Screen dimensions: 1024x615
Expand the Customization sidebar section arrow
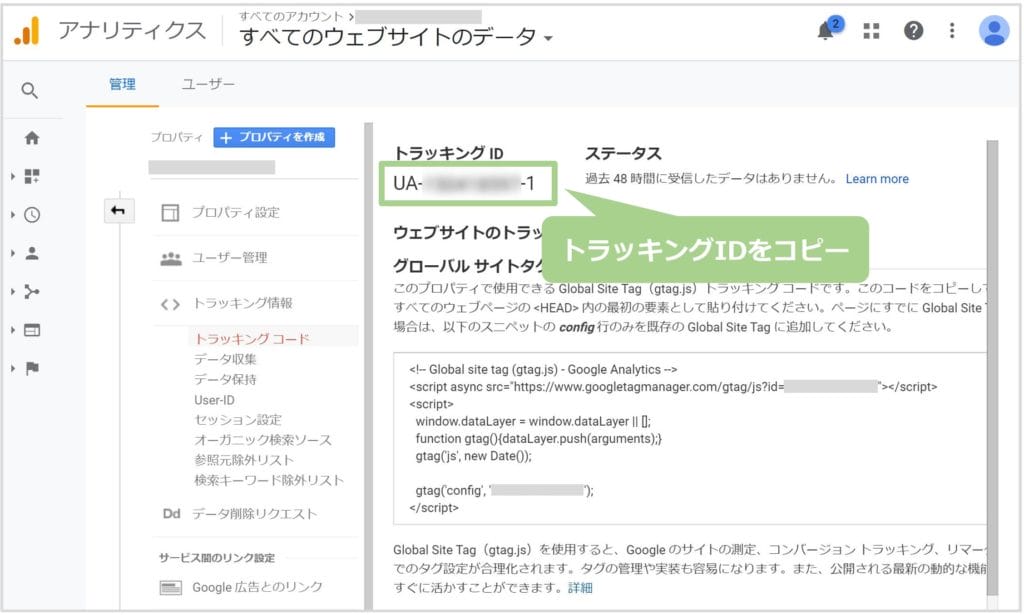[x=12, y=176]
